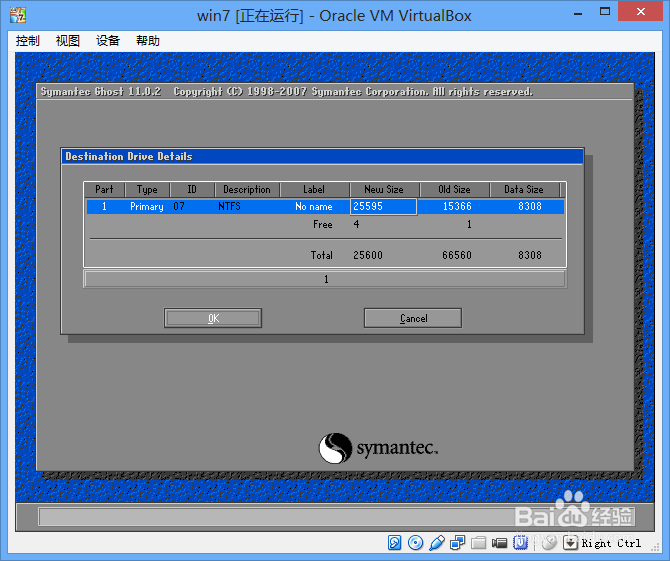This screenshot has width=670, height=561.
Task: Click the Cancel button
Action: pyautogui.click(x=413, y=318)
